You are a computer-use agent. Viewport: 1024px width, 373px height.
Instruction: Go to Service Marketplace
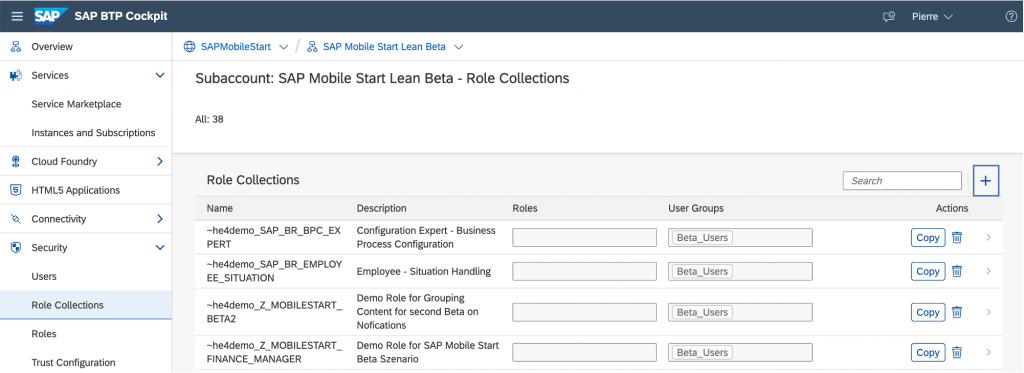76,104
